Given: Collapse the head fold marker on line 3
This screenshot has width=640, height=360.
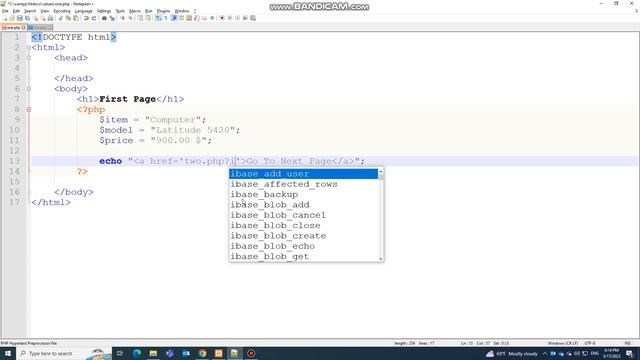Looking at the screenshot, I should click(29, 58).
